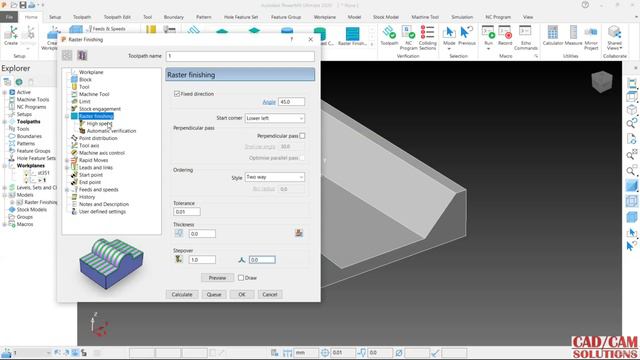Select Hole Feature Sets in Explorer tree
This screenshot has width=640, height=360.
36,158
